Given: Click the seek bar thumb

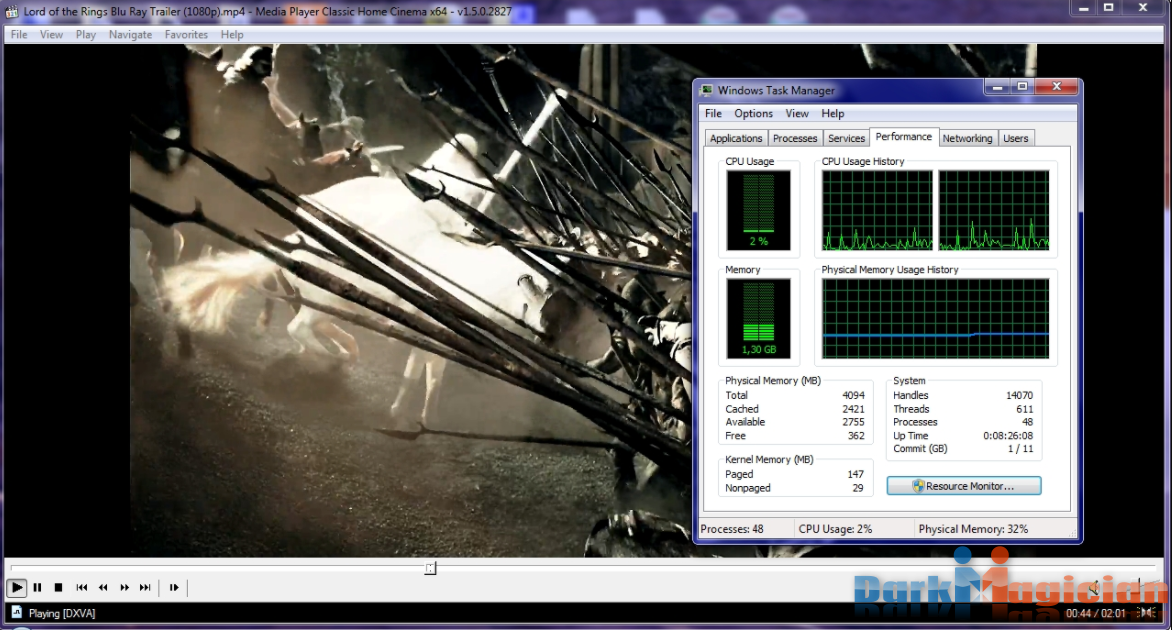Looking at the screenshot, I should coord(431,568).
